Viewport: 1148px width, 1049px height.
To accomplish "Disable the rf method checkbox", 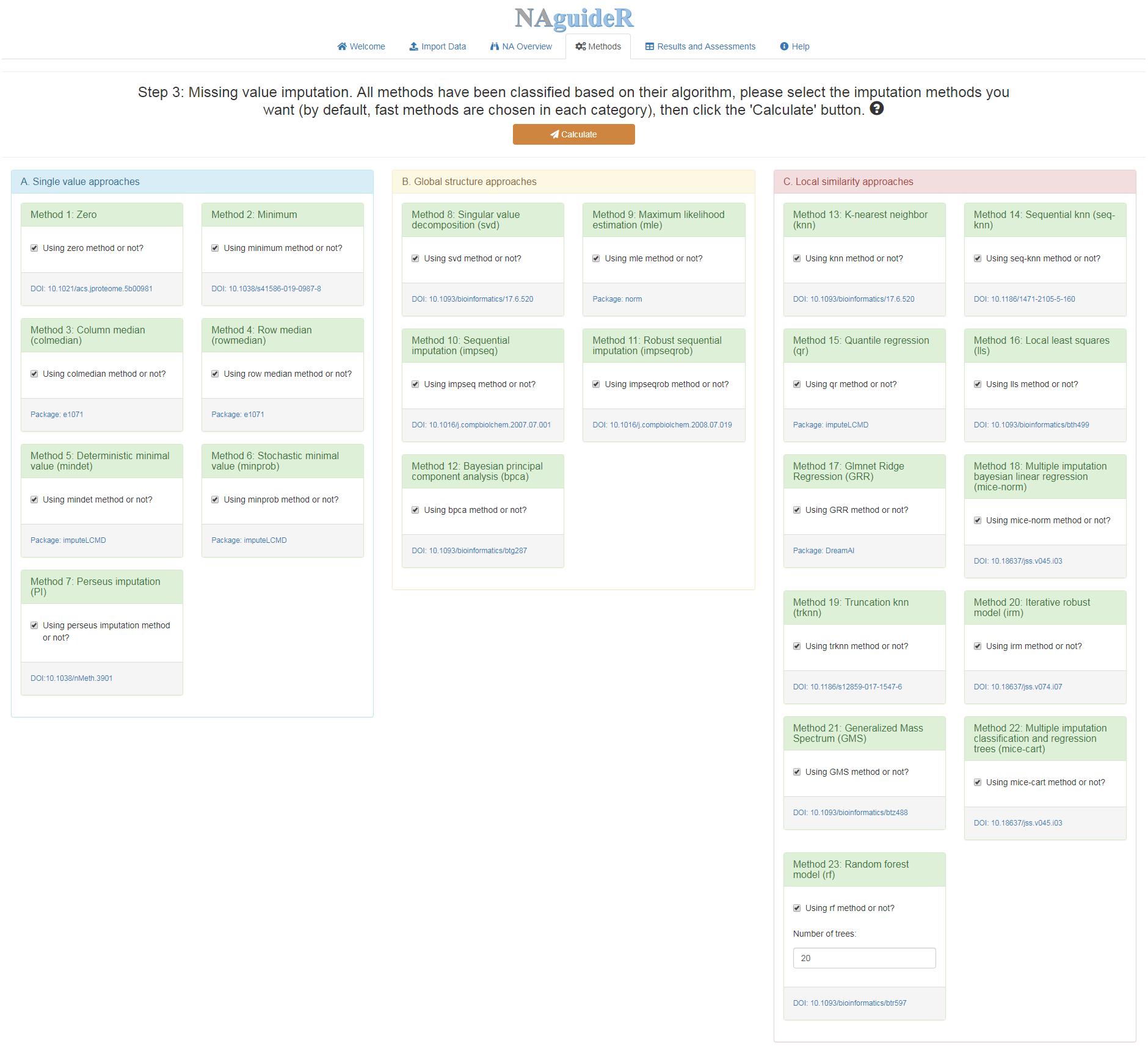I will click(797, 908).
